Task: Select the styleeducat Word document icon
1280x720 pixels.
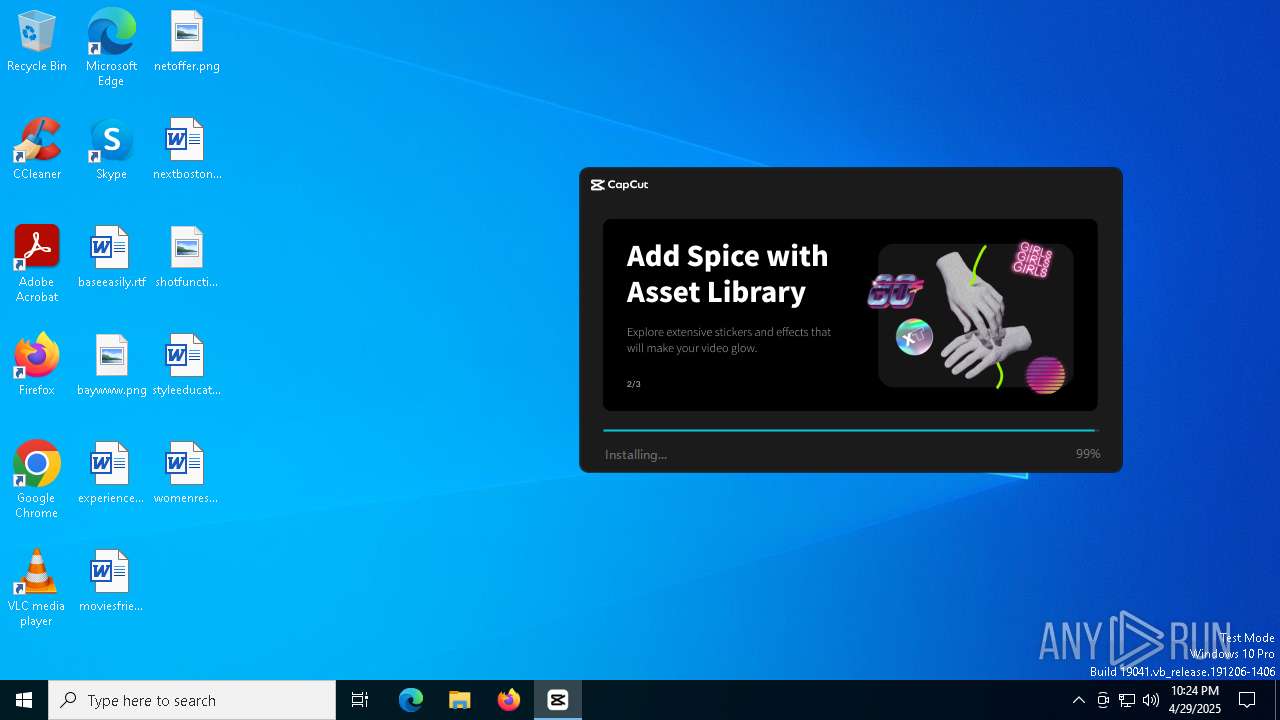Action: (x=186, y=366)
